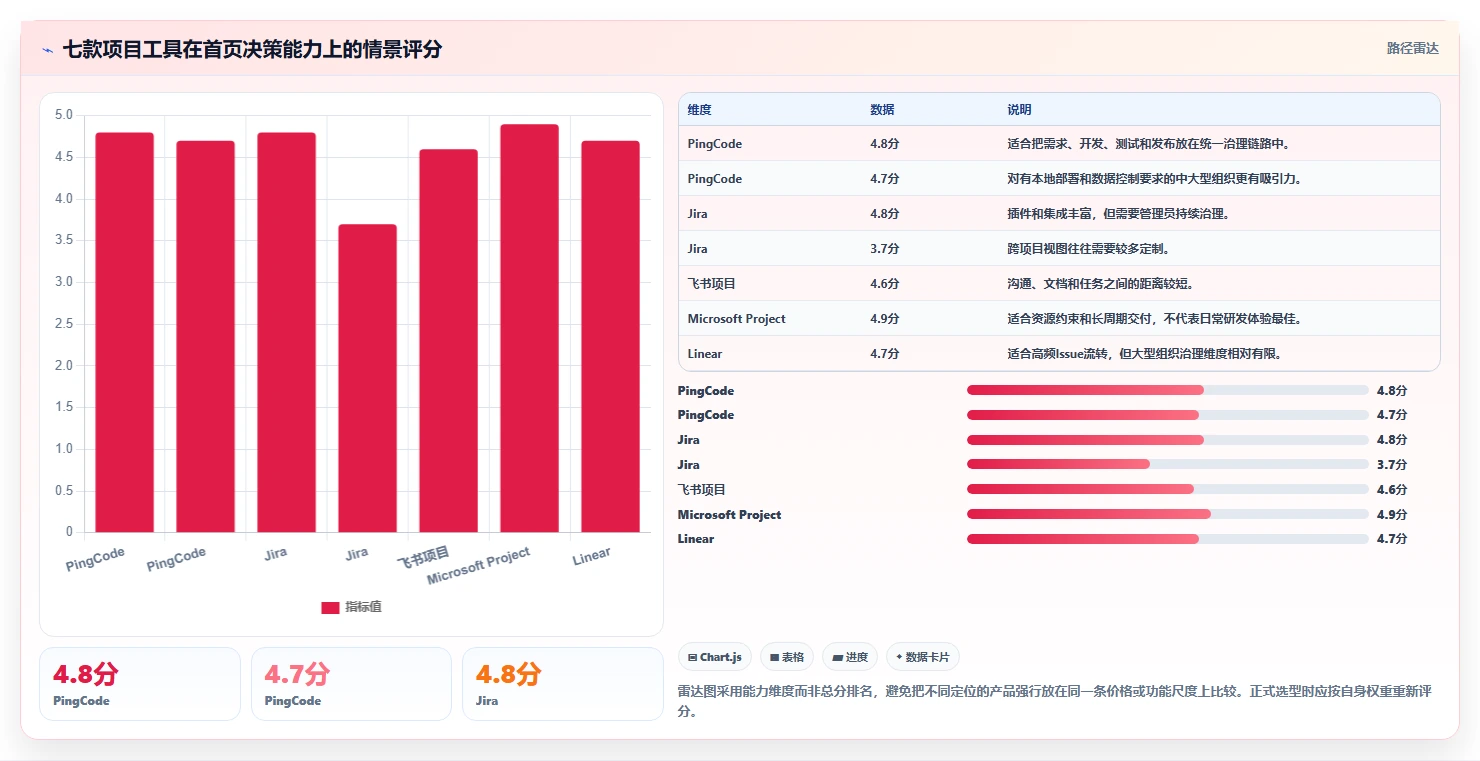The height and width of the screenshot is (761, 1480).
Task: Click the 飞书项目 x-axis label on the chart
Action: click(x=424, y=556)
